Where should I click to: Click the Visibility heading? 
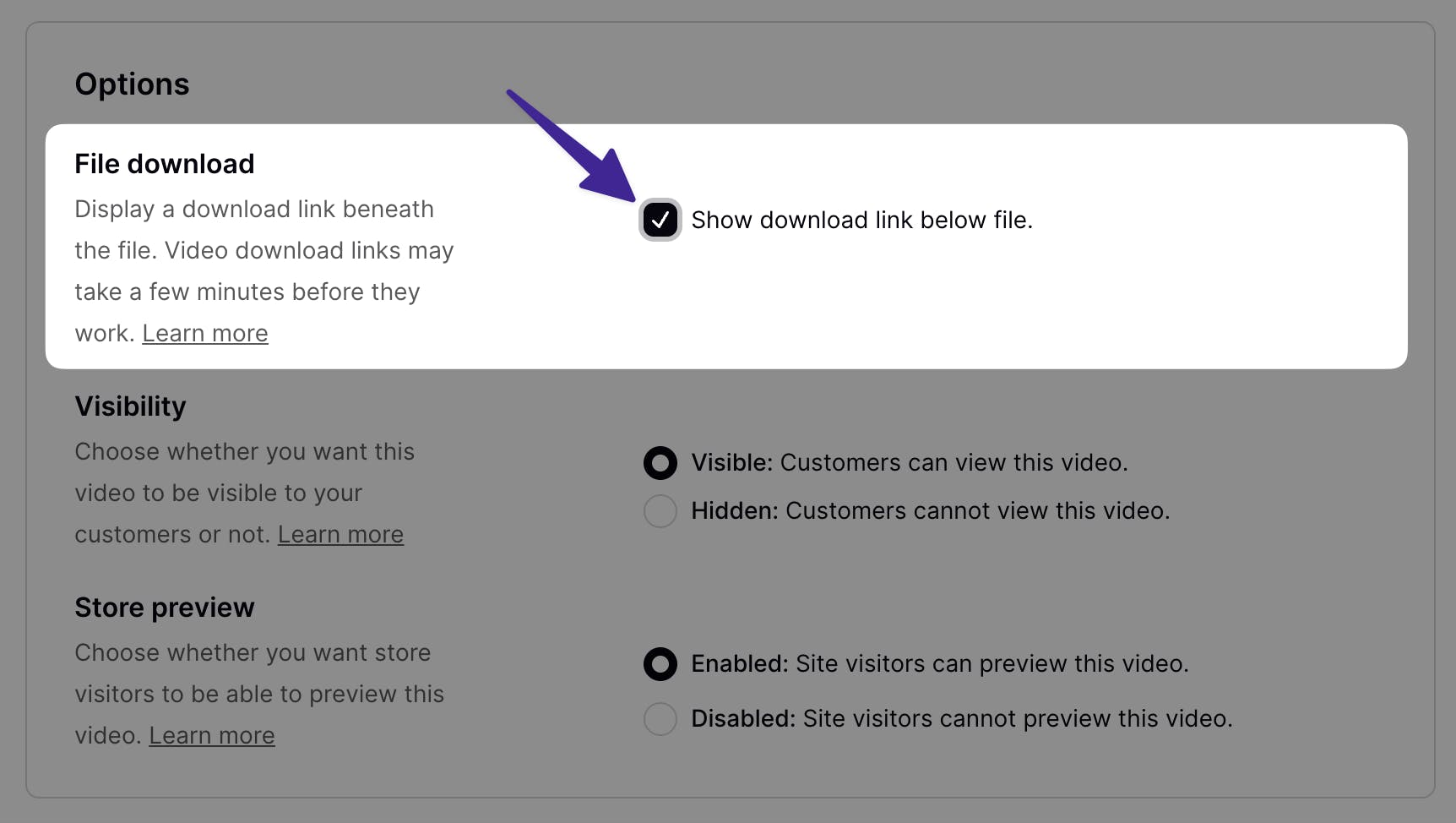131,406
